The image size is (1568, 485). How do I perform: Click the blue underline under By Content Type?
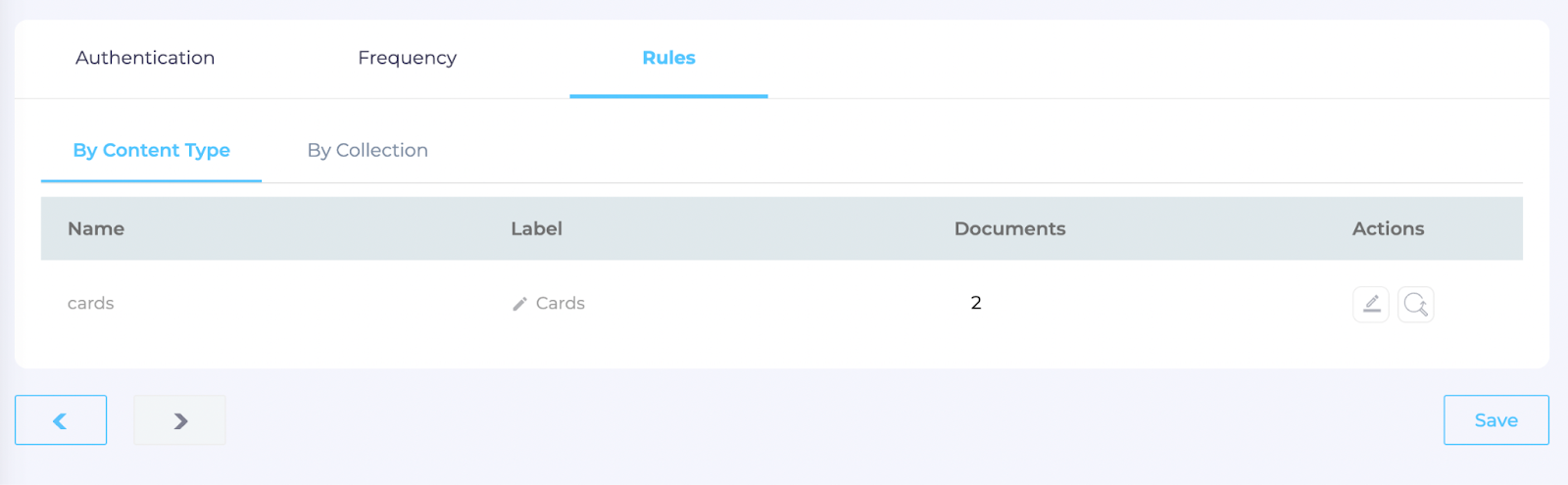(151, 181)
